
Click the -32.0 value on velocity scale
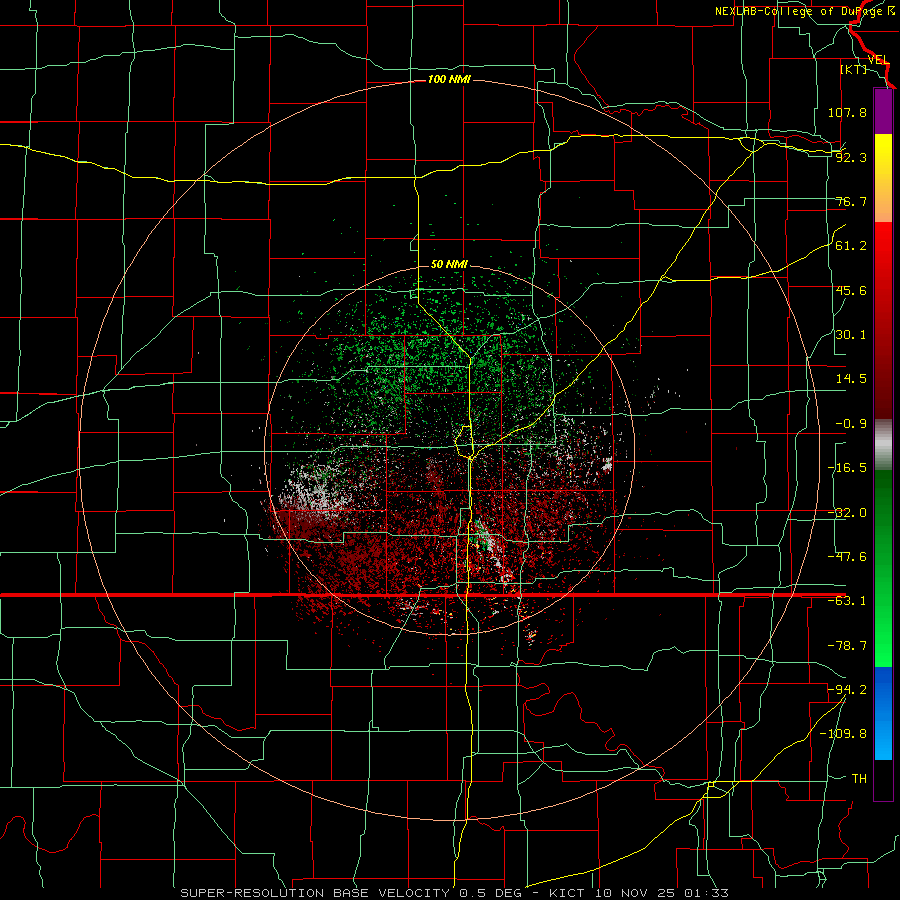[x=847, y=513]
